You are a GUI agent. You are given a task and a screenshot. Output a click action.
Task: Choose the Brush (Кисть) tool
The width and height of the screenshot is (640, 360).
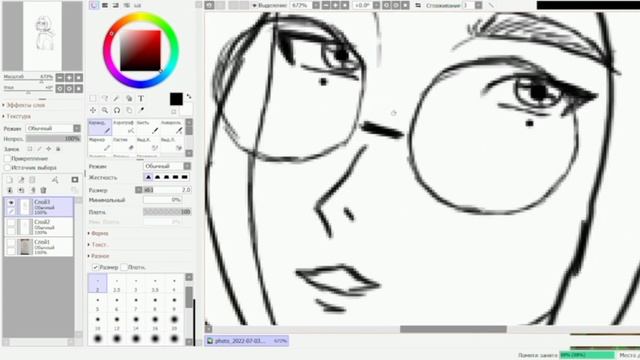pyautogui.click(x=148, y=127)
